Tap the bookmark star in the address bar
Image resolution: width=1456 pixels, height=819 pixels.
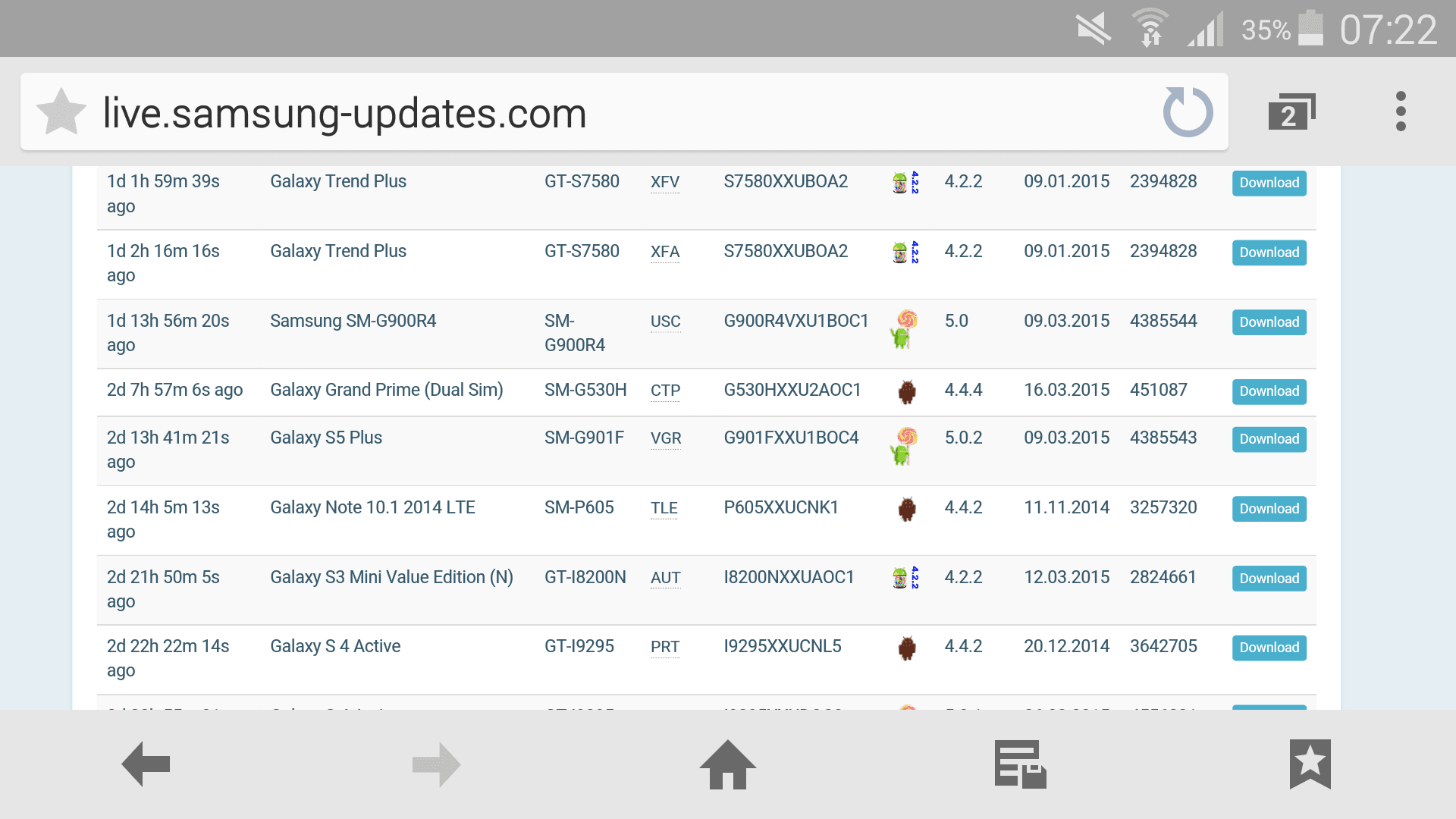(61, 112)
